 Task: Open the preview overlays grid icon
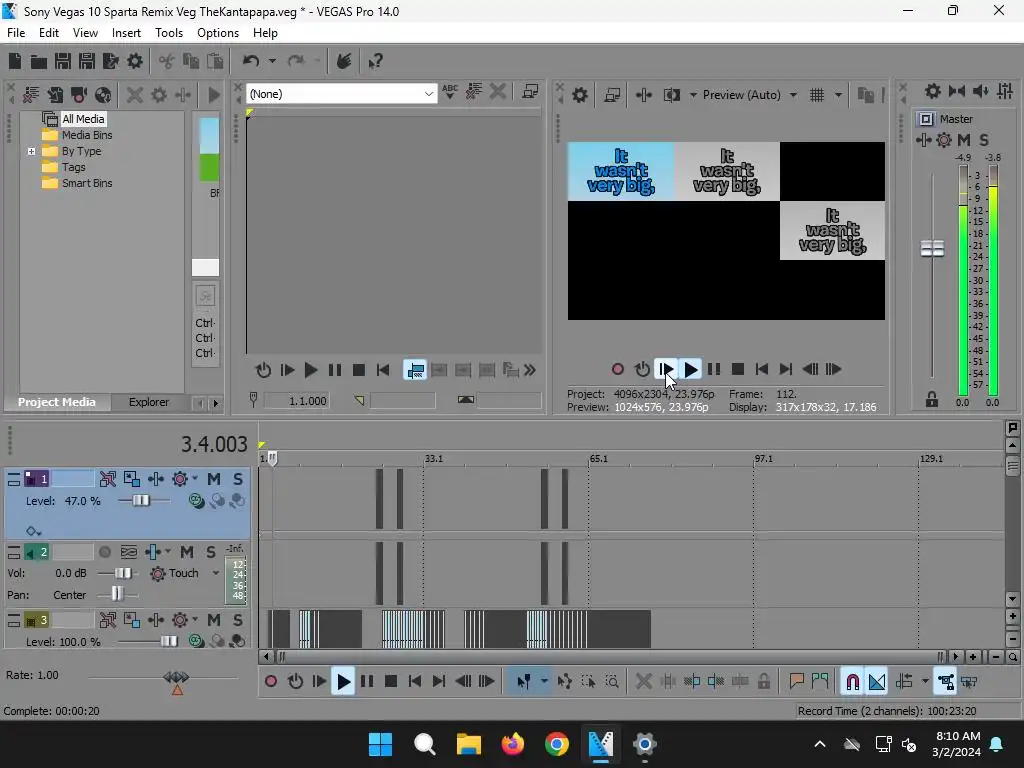[817, 95]
